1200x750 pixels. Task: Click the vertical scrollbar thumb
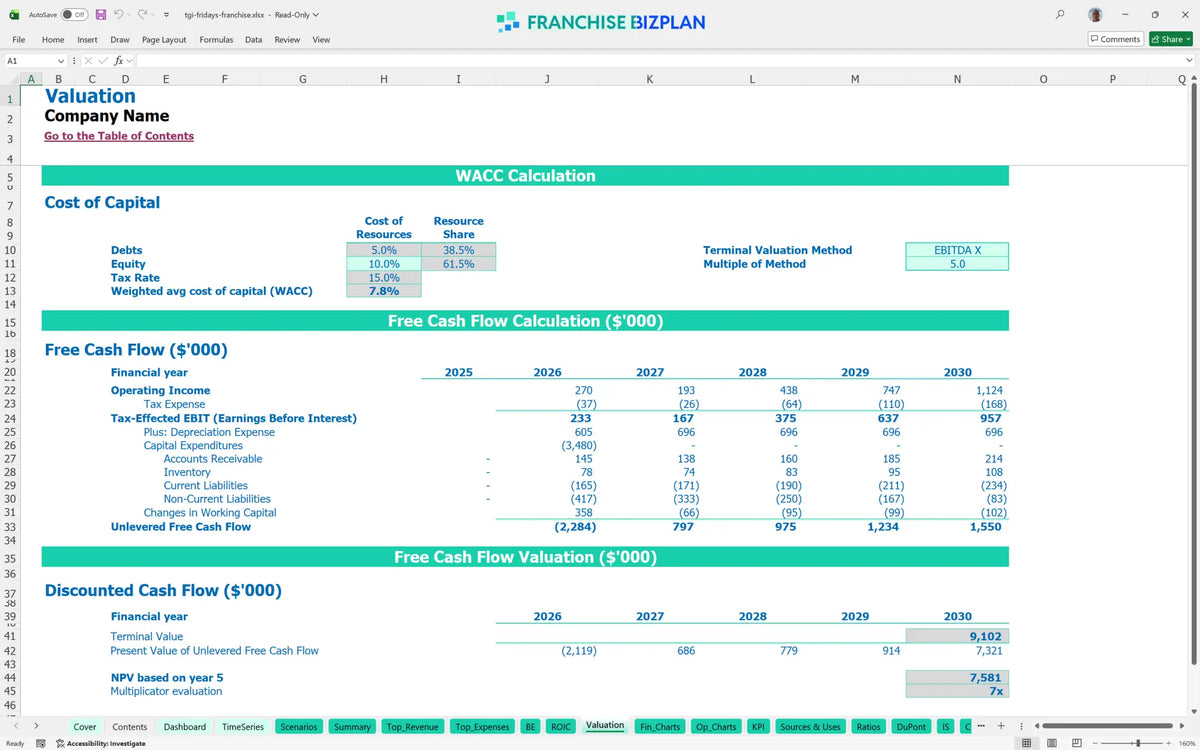pyautogui.click(x=1192, y=374)
